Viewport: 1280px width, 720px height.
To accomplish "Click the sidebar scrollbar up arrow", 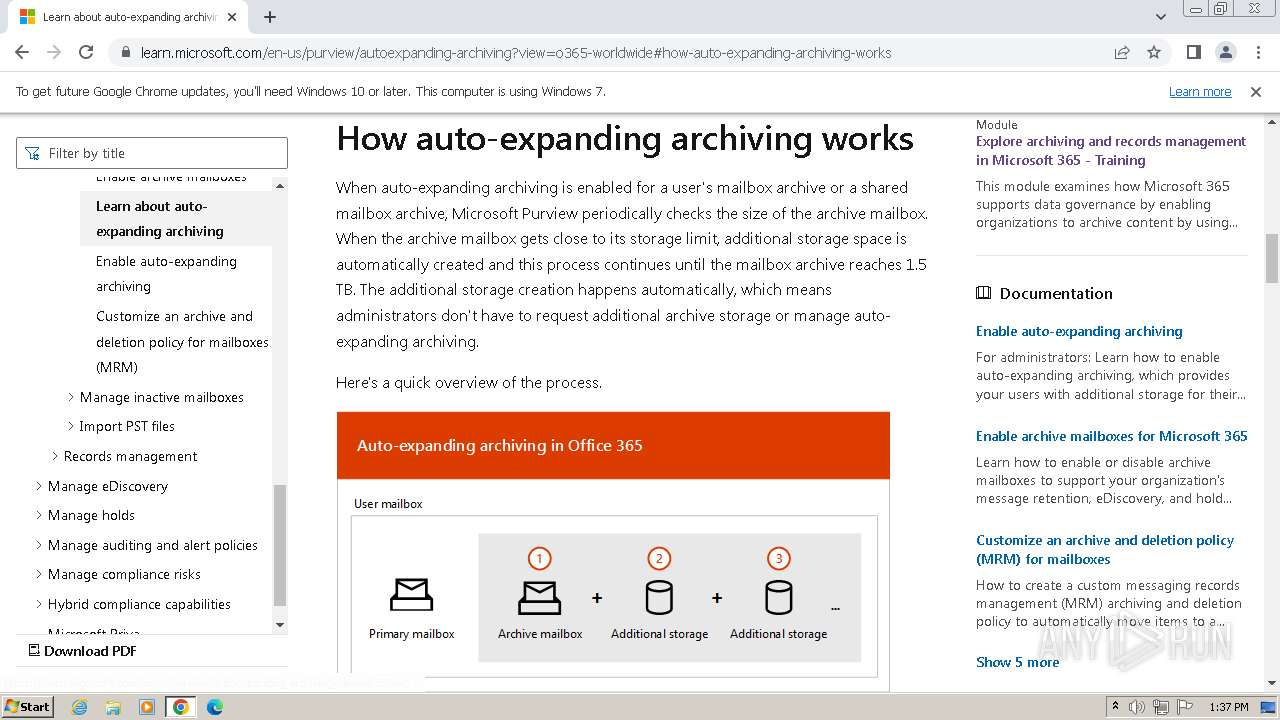I will [x=280, y=186].
